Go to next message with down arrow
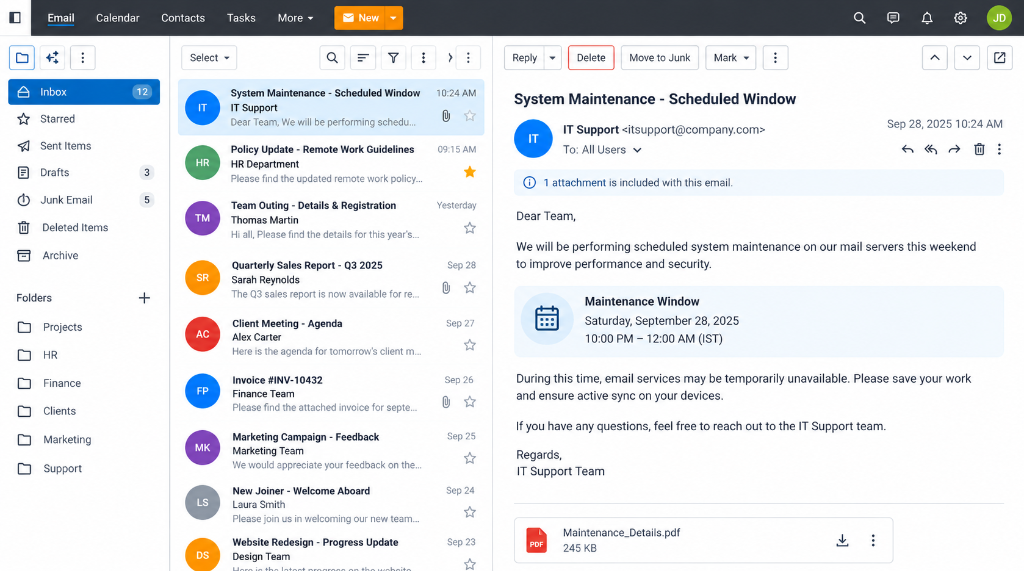1024x571 pixels. point(967,57)
